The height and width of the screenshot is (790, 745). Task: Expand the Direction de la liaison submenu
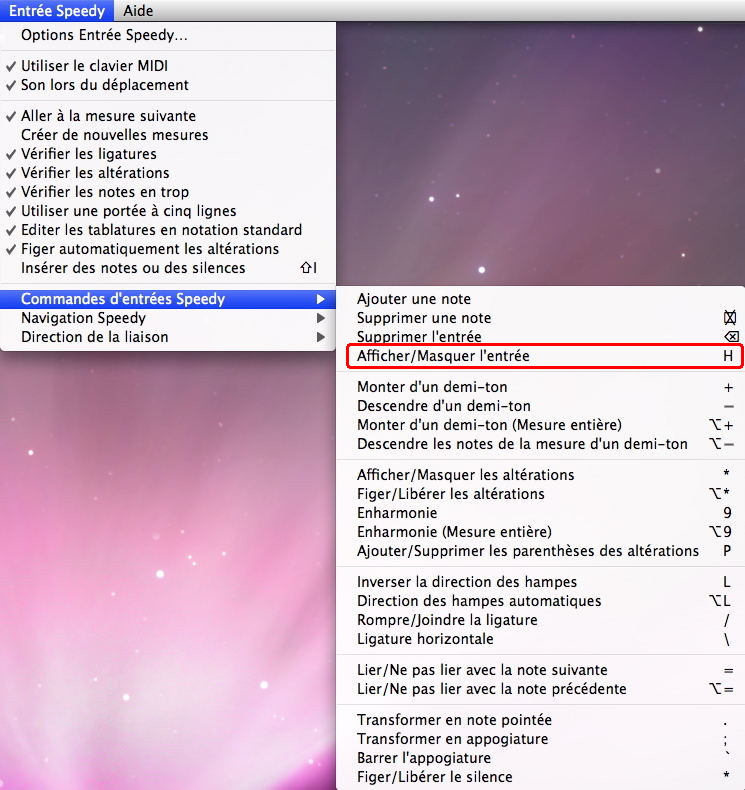coord(94,337)
